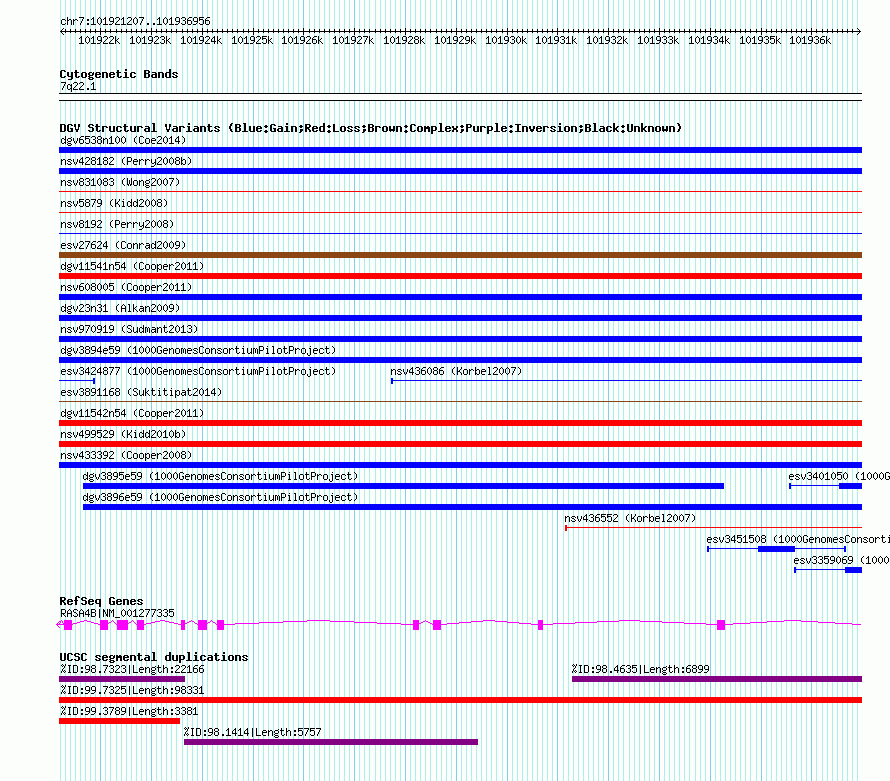Image resolution: width=890 pixels, height=781 pixels.
Task: Open variant esv3424877 label
Action: 198,371
